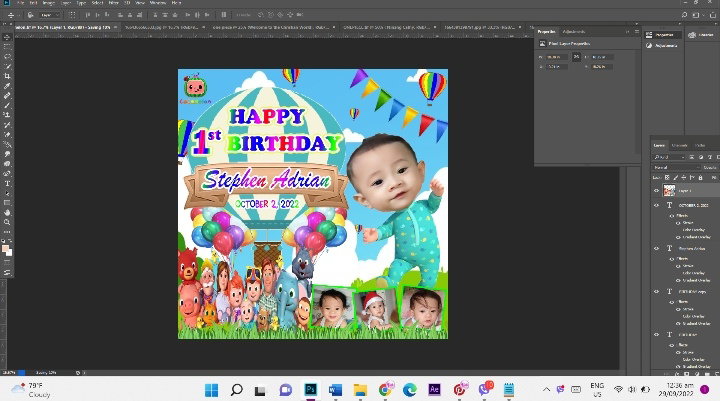The height and width of the screenshot is (401, 720).
Task: Select the Horizontal Type tool
Action: [x=7, y=183]
